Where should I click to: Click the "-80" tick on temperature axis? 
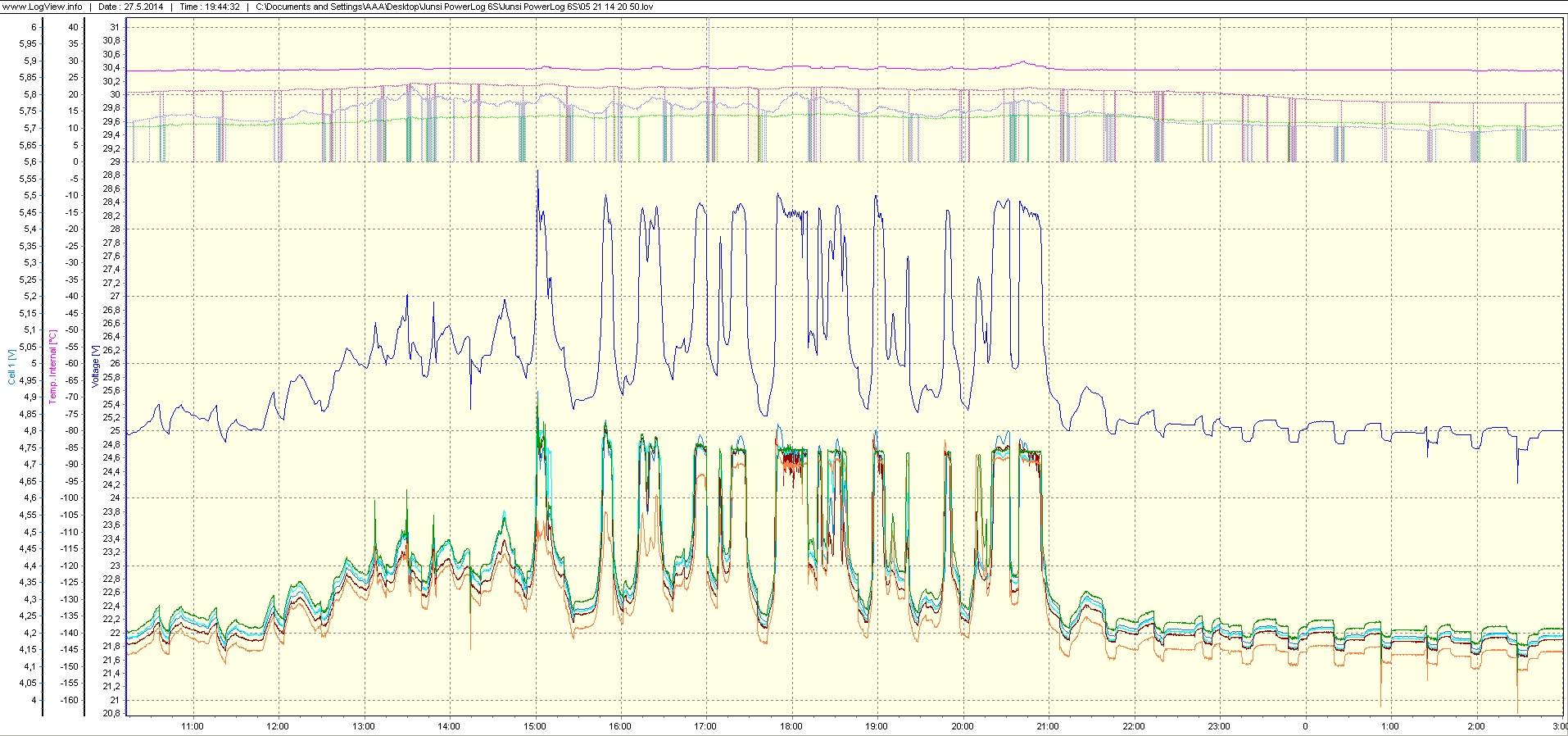72,430
